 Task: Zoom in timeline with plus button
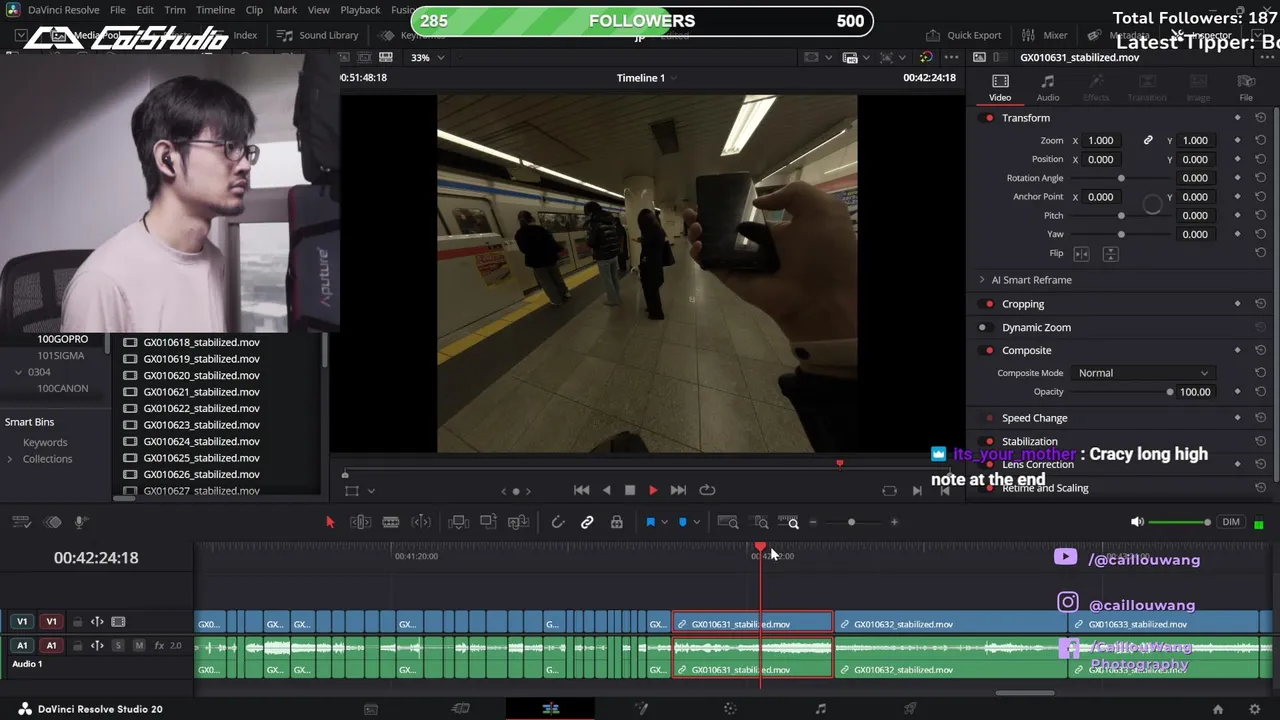tap(894, 522)
